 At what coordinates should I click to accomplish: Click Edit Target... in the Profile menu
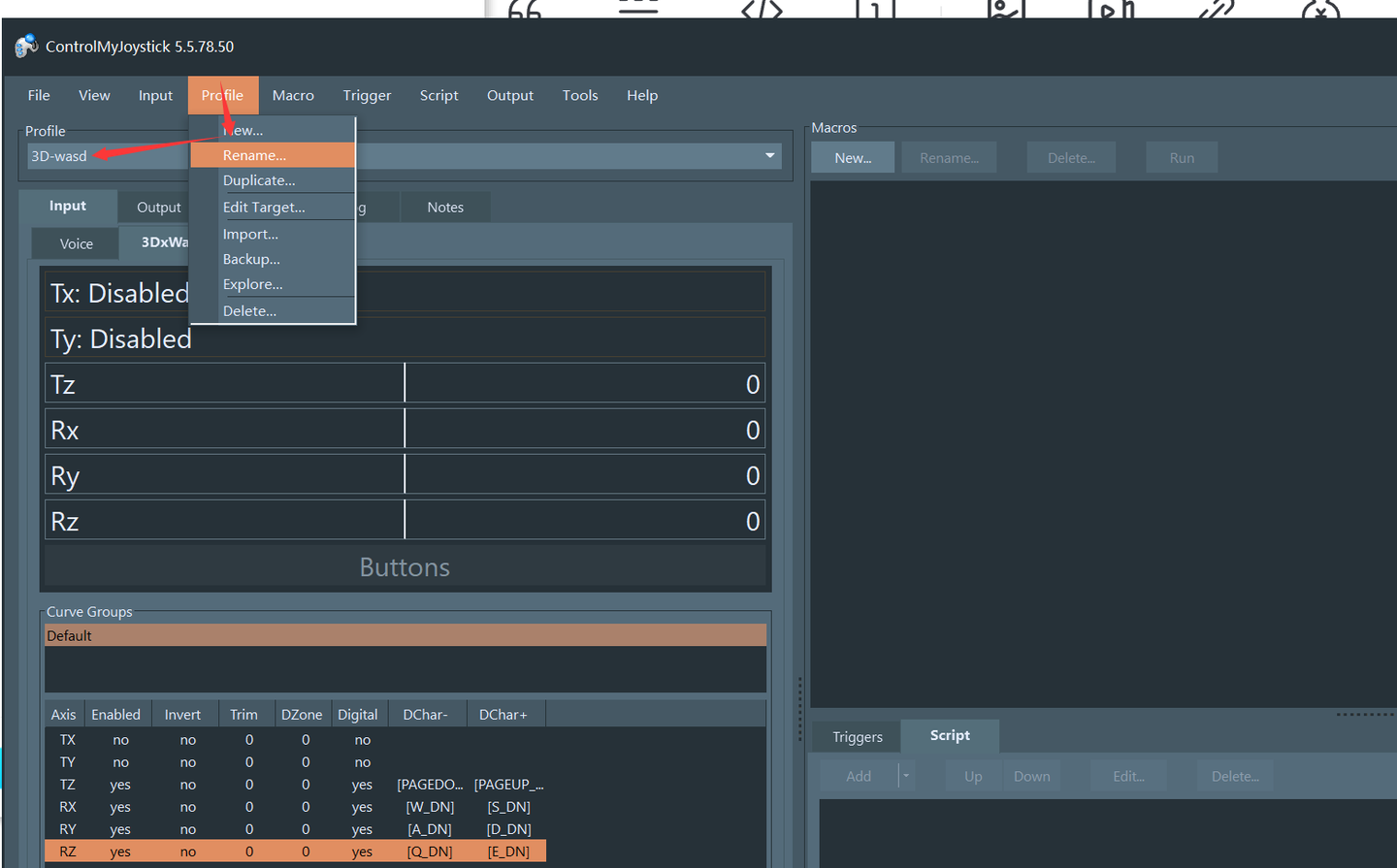[264, 207]
